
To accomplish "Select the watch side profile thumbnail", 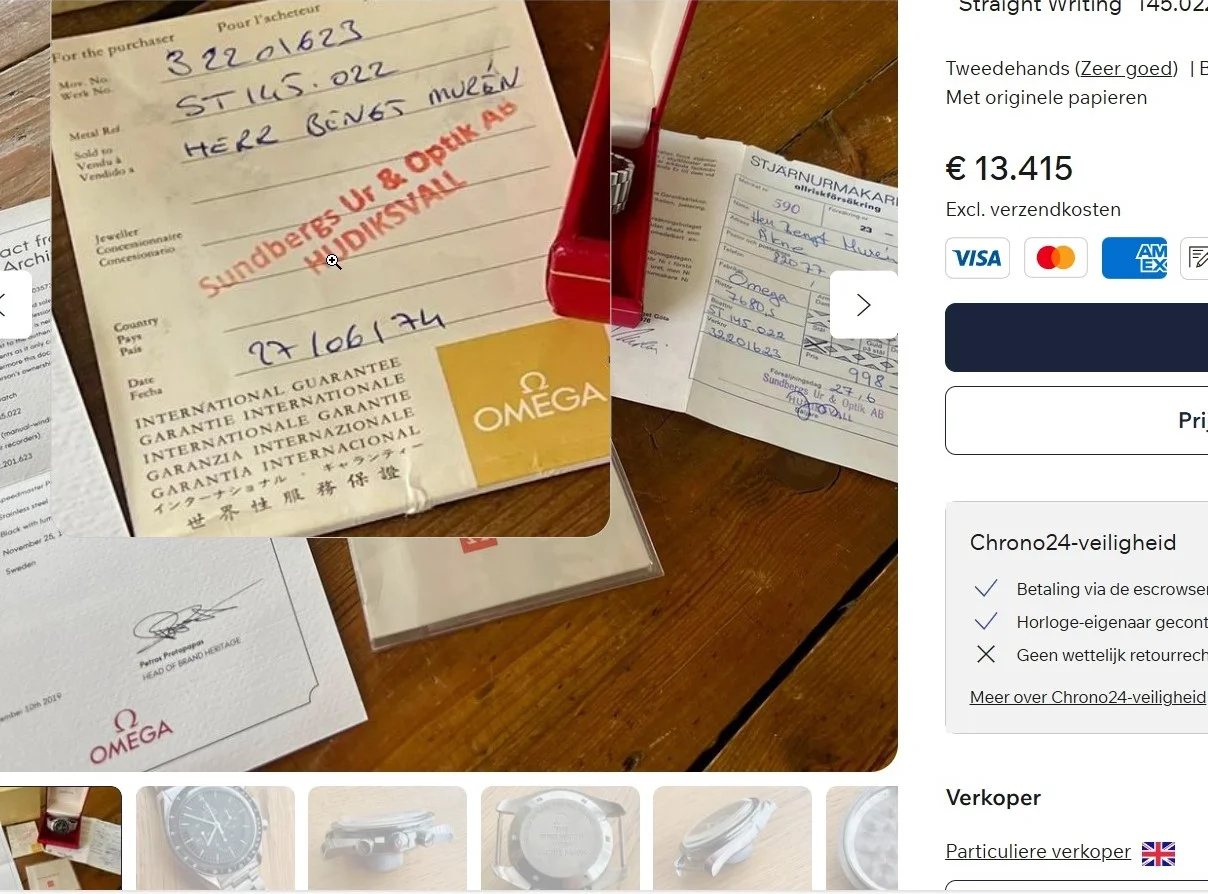I will (x=387, y=838).
